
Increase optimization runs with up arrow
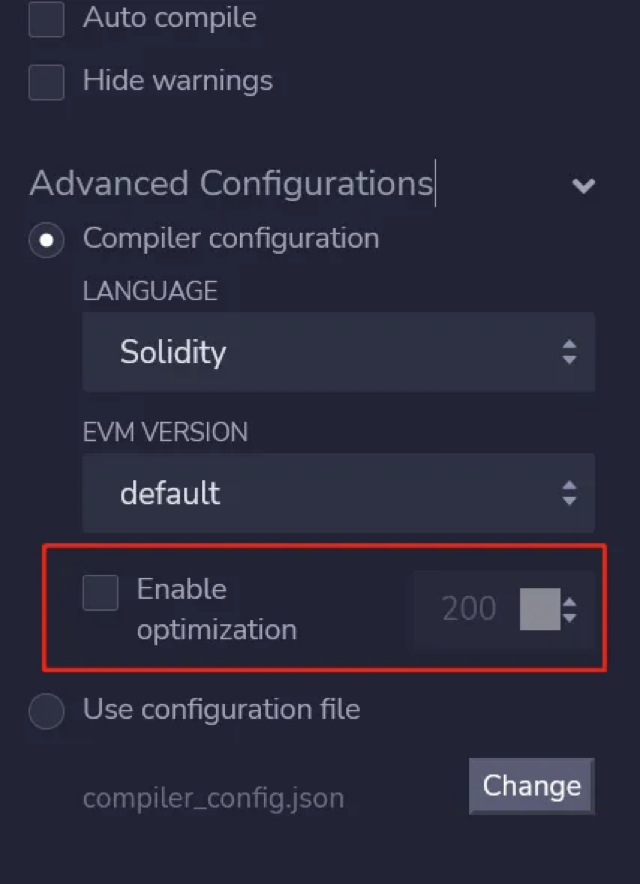(570, 602)
